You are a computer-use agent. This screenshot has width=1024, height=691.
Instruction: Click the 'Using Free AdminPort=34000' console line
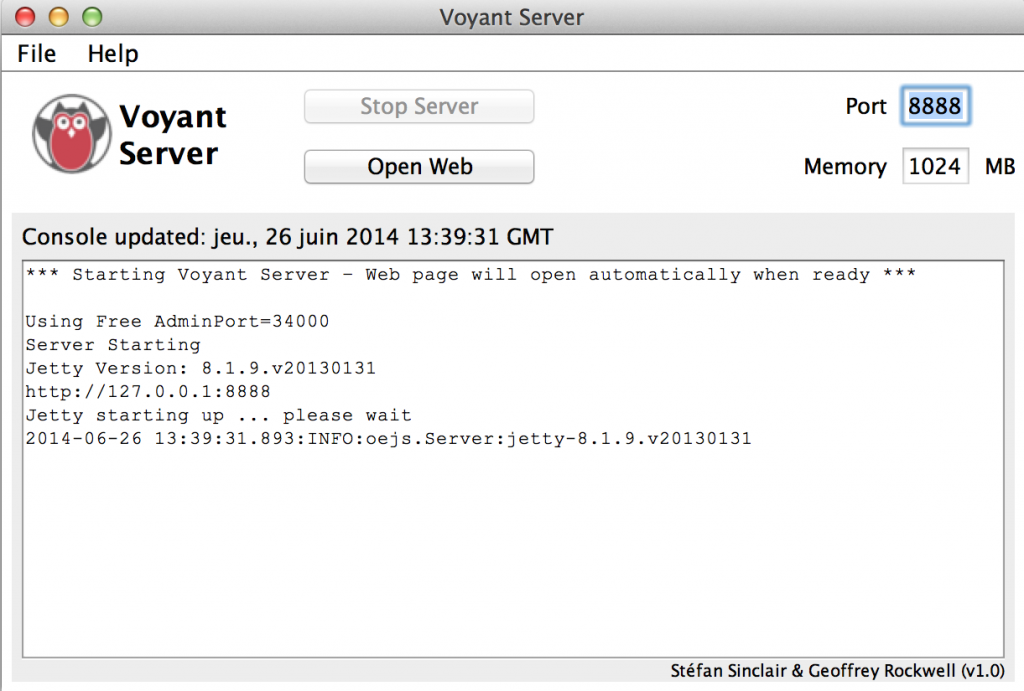(x=177, y=321)
